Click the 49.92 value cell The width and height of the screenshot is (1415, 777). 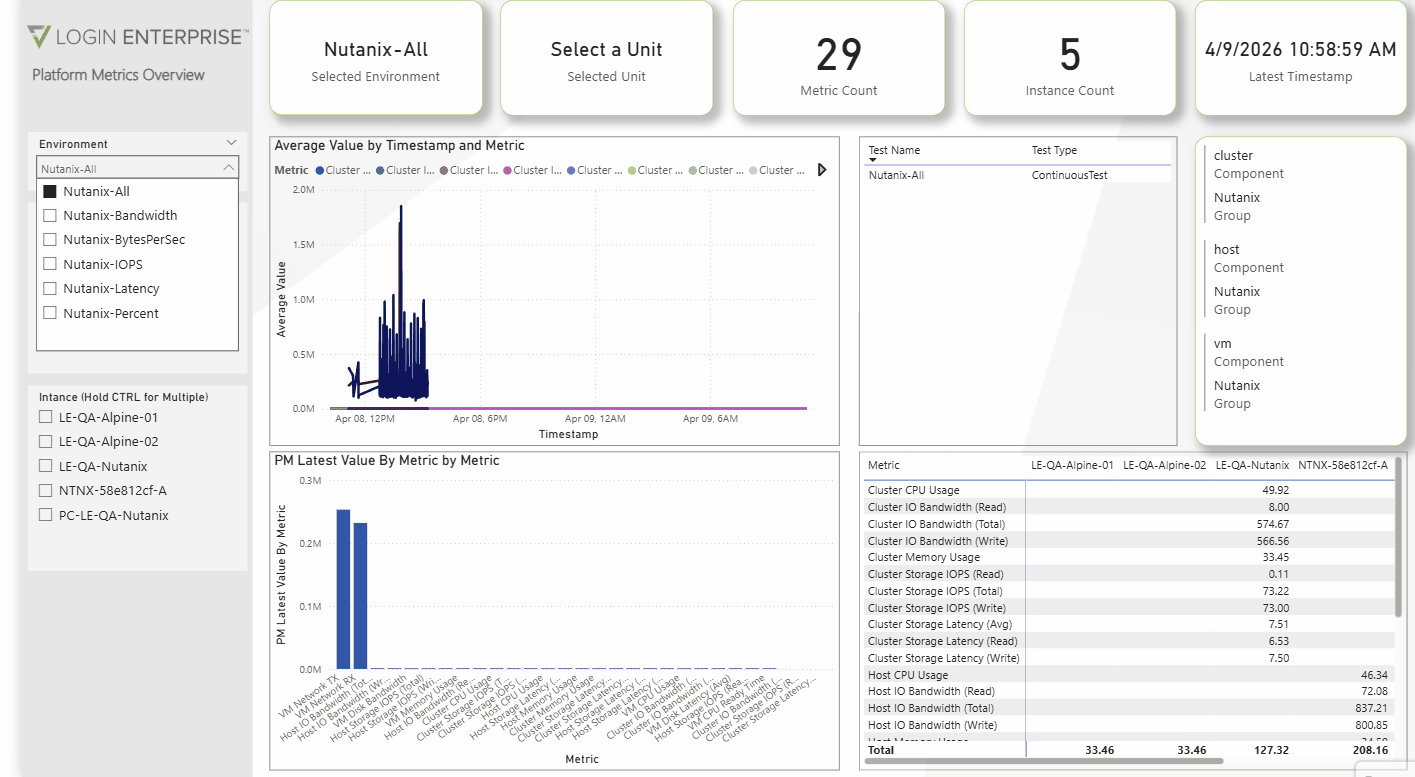coord(1275,490)
